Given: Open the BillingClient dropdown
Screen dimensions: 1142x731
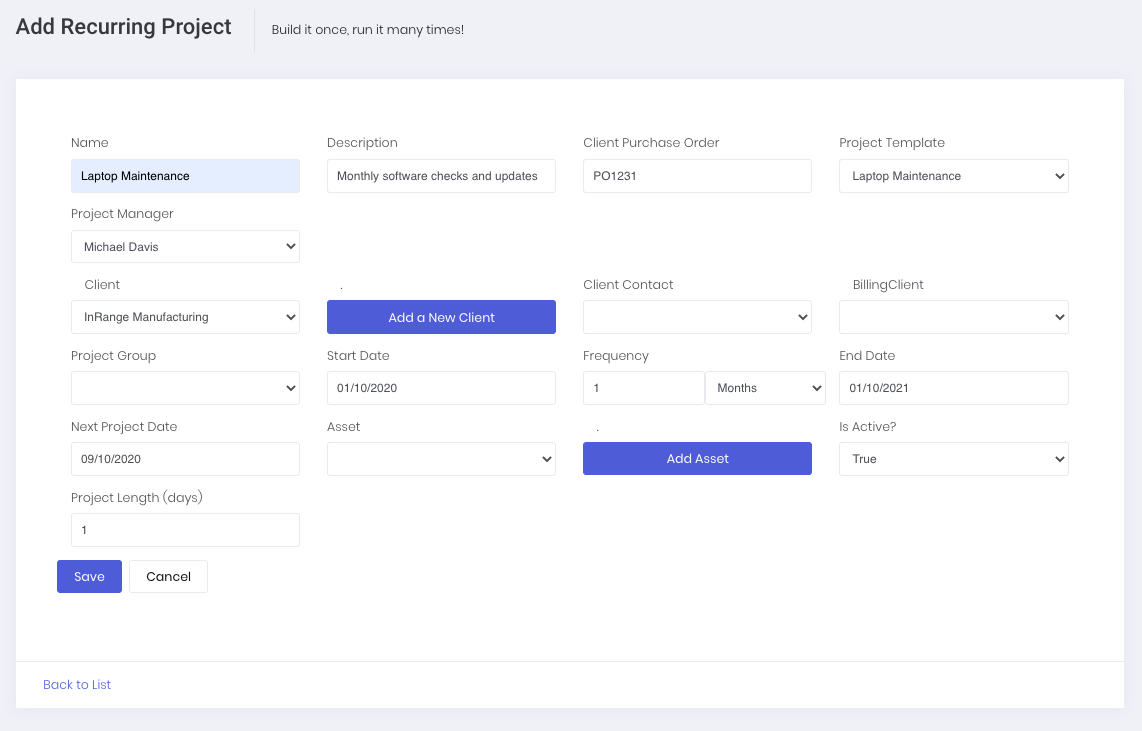Looking at the screenshot, I should pyautogui.click(x=952, y=317).
